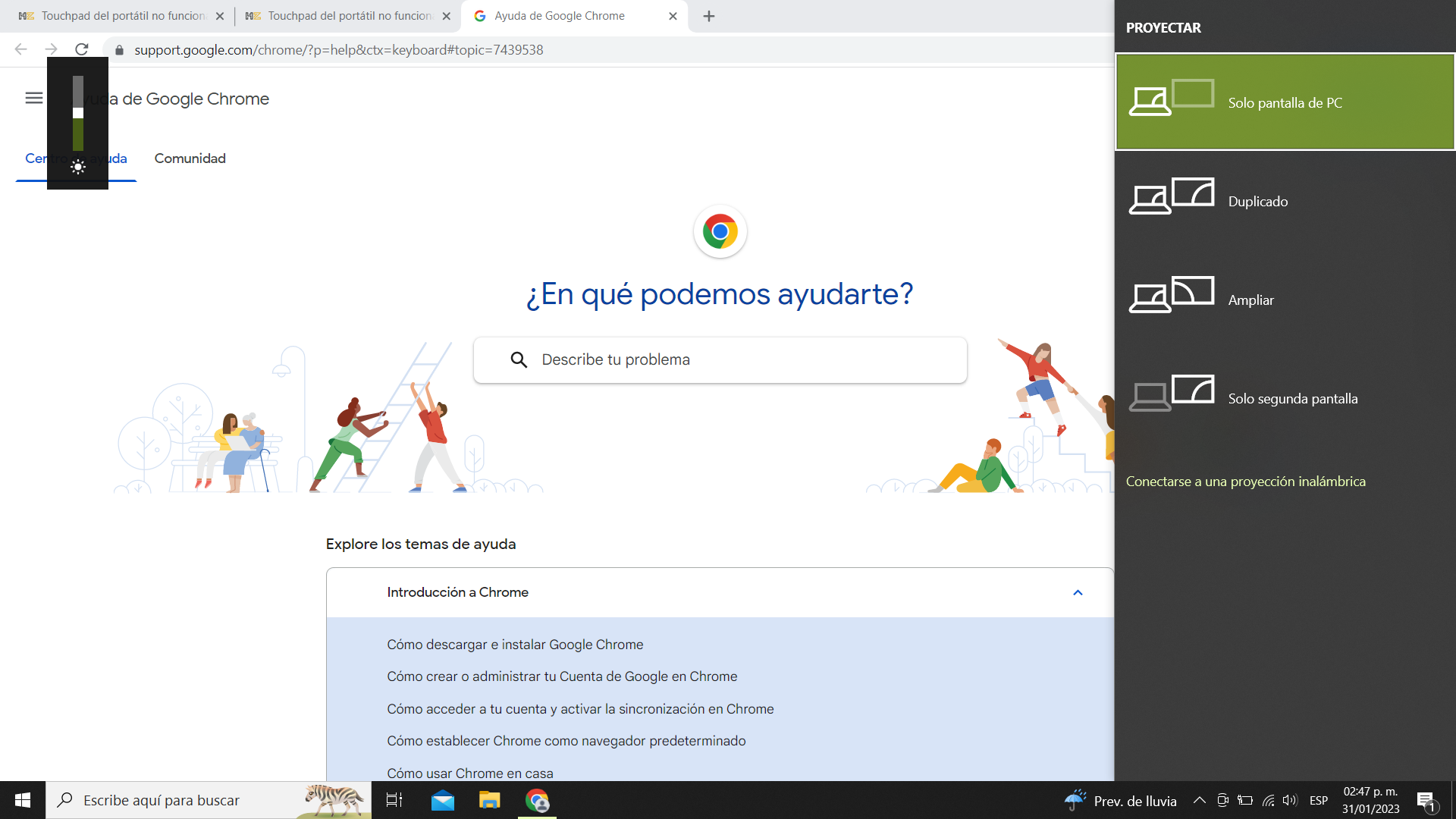Open Cómo acceder a tu cuenta y activar sincronización
The image size is (1456, 819).
[580, 709]
